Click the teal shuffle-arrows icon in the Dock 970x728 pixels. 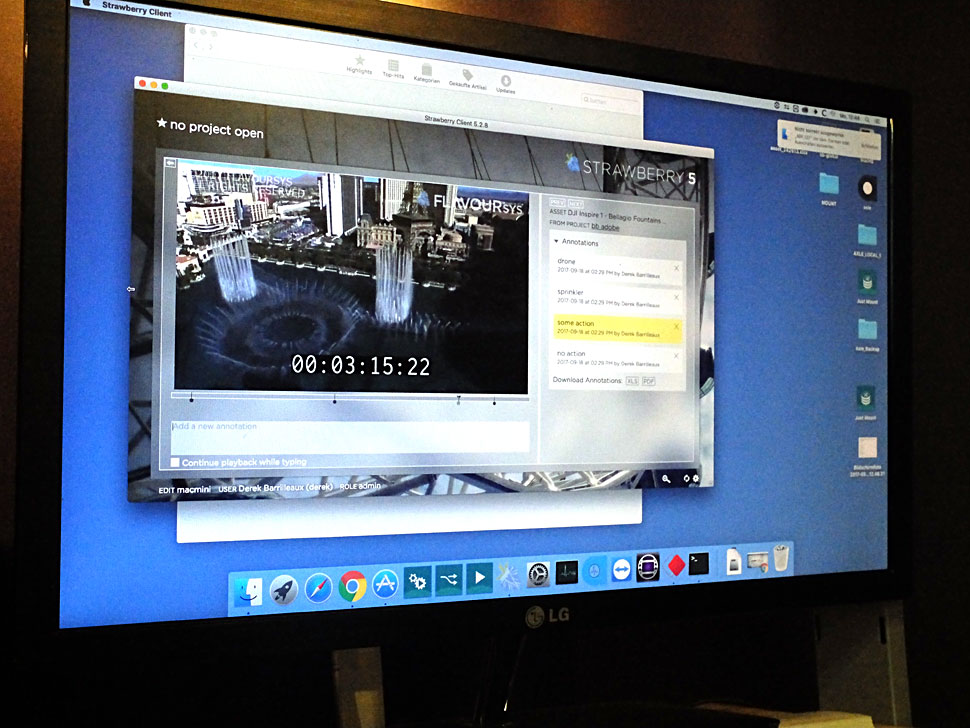[x=449, y=580]
